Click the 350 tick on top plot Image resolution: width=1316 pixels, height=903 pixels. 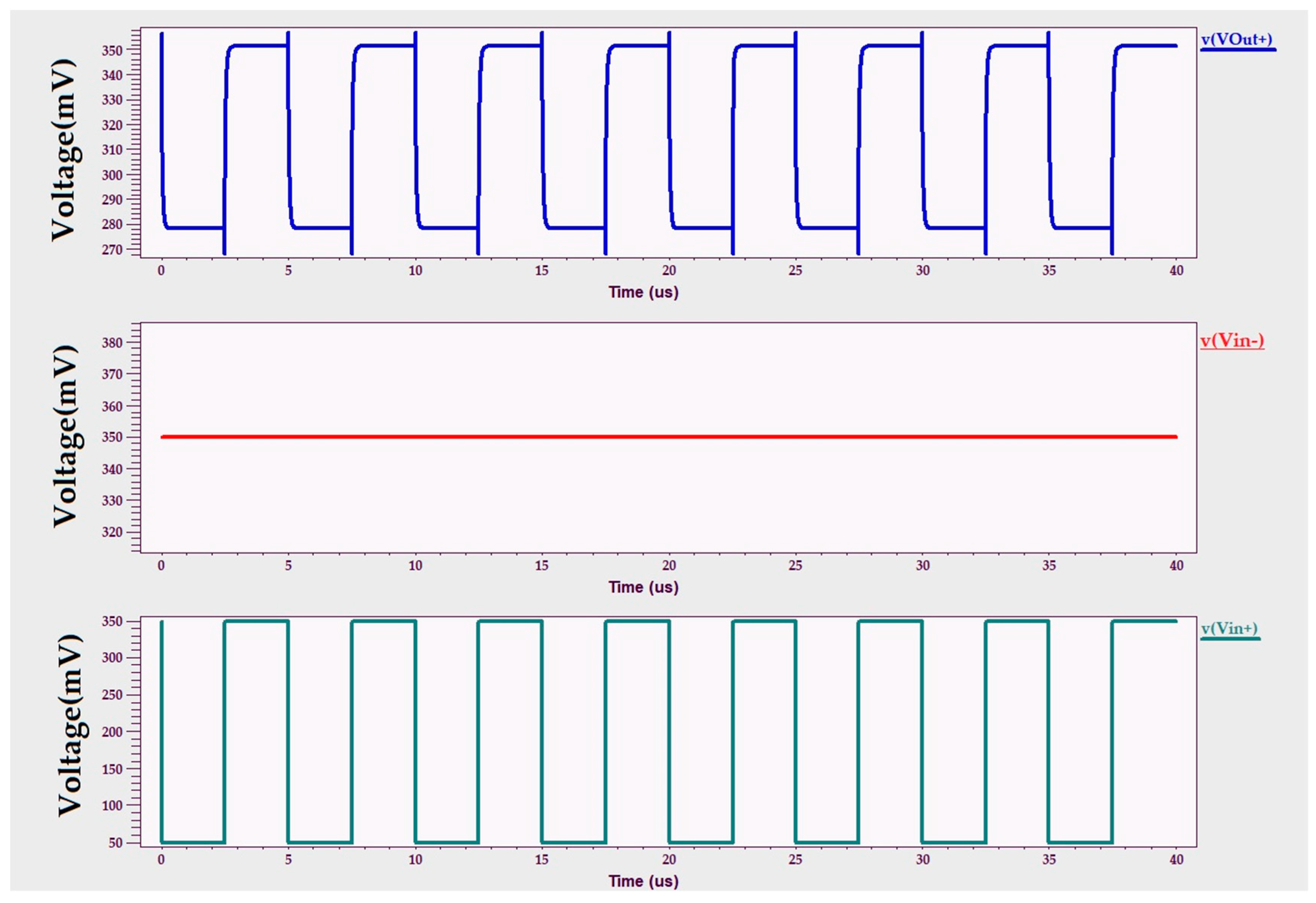point(111,50)
